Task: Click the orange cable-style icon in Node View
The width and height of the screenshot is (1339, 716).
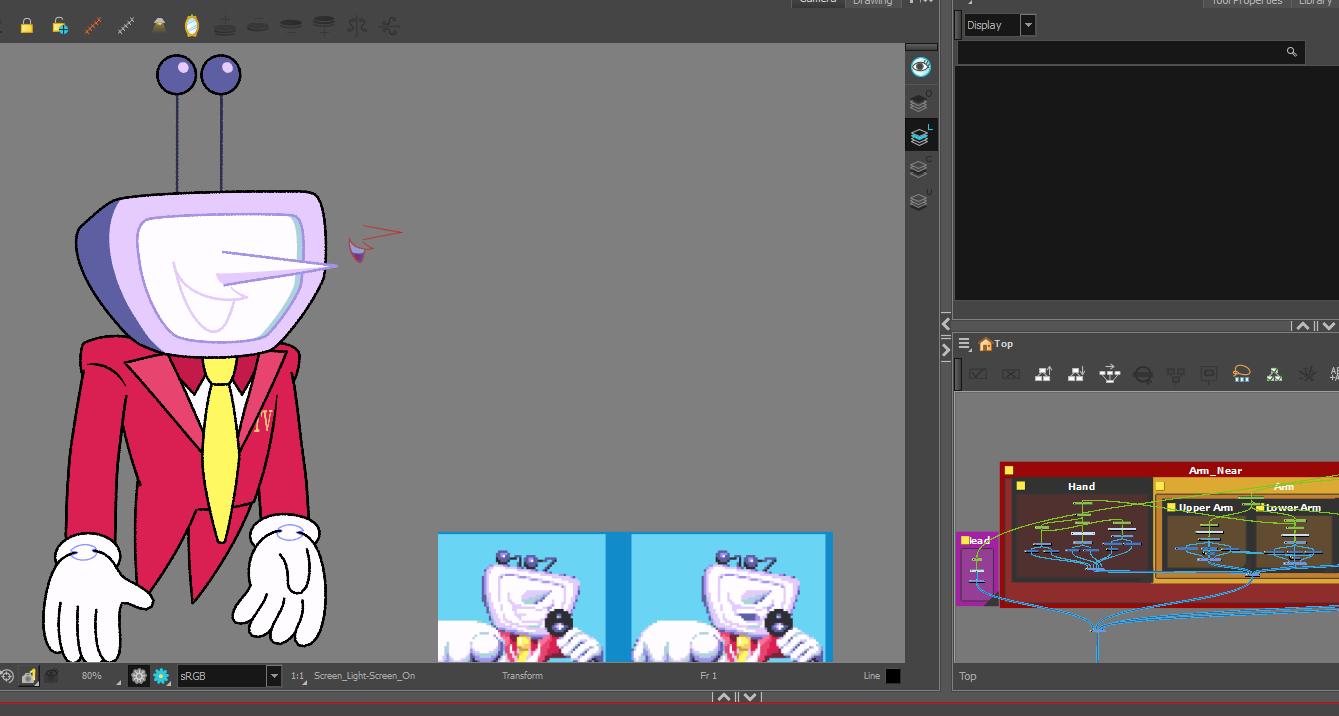Action: 1242,374
